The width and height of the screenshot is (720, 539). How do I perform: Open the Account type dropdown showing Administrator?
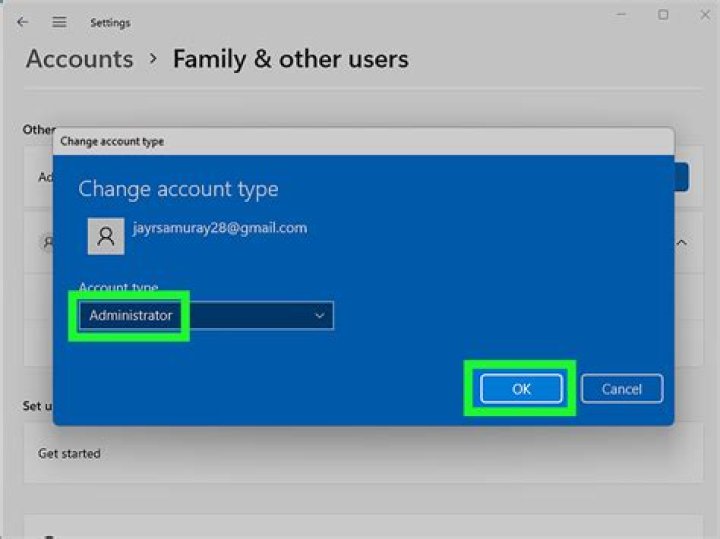coord(205,316)
